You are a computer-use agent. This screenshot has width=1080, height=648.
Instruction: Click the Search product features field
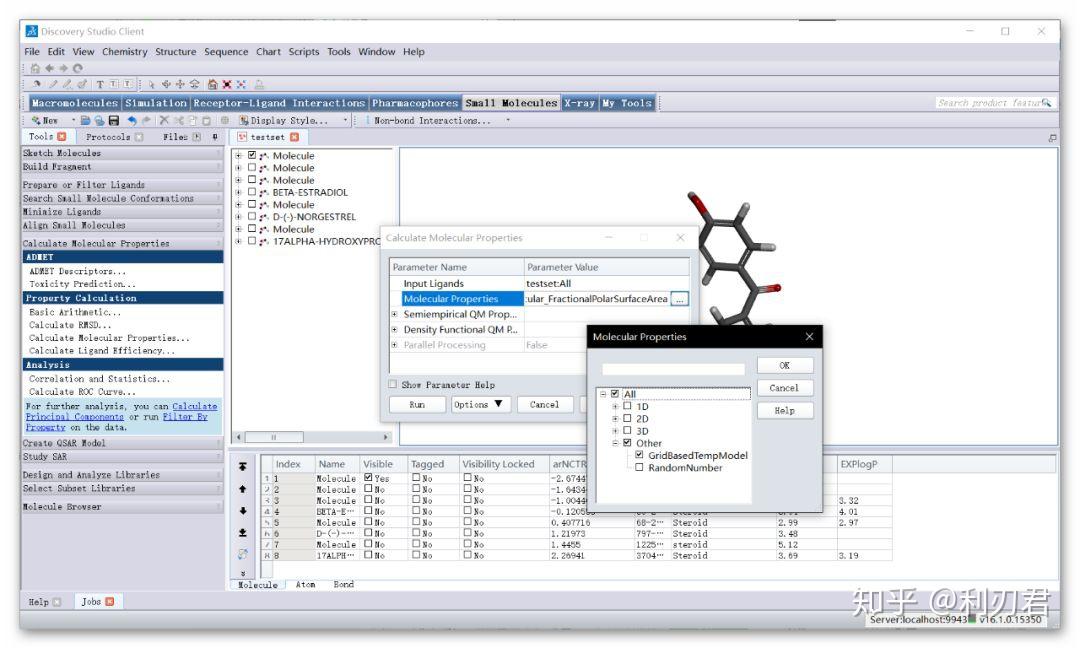[x=993, y=103]
